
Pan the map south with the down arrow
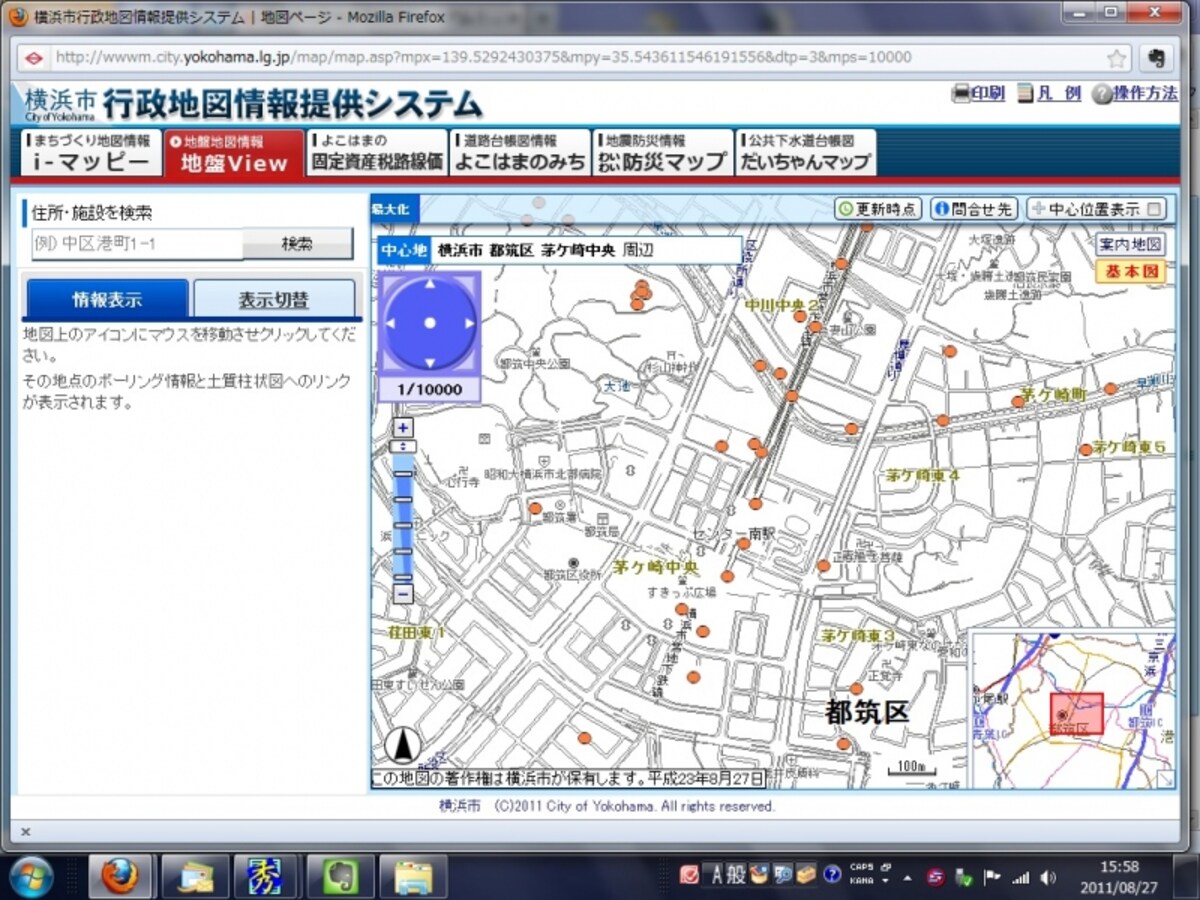click(x=430, y=361)
